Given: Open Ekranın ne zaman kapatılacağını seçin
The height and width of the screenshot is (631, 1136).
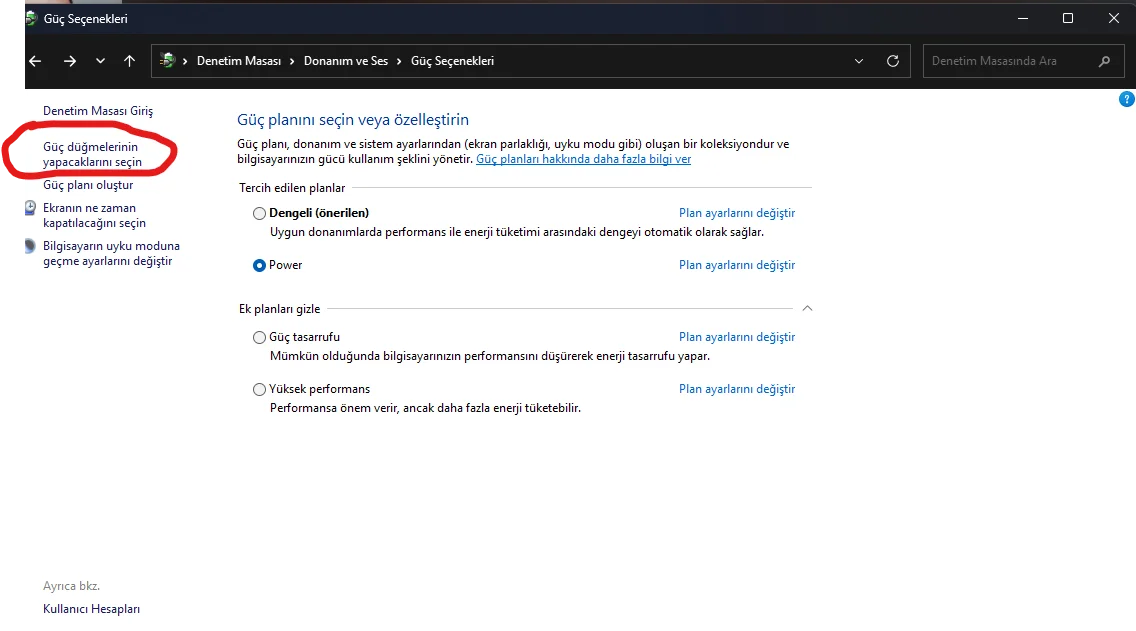Looking at the screenshot, I should click(94, 215).
